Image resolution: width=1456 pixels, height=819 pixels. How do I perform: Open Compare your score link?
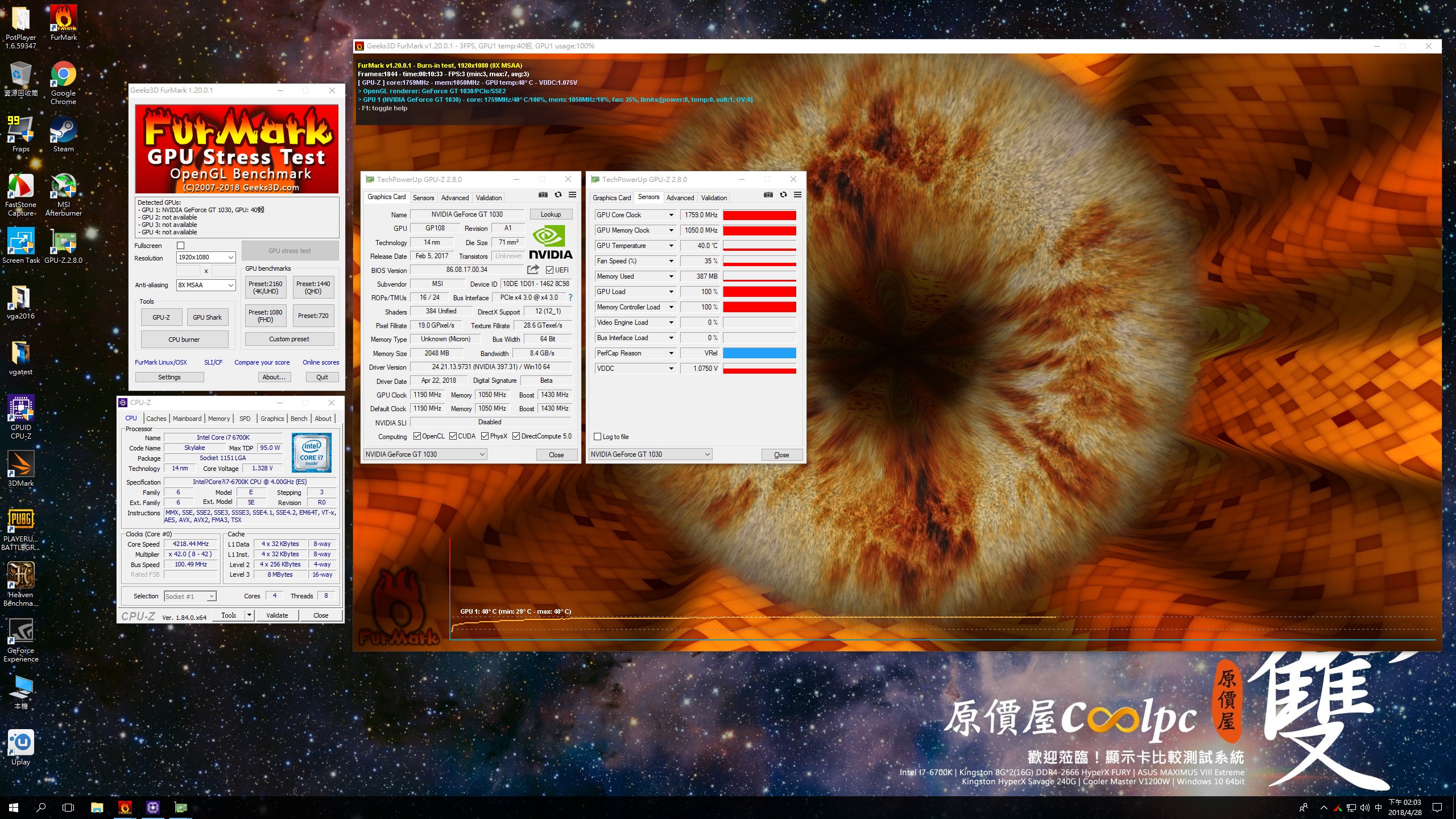(262, 362)
